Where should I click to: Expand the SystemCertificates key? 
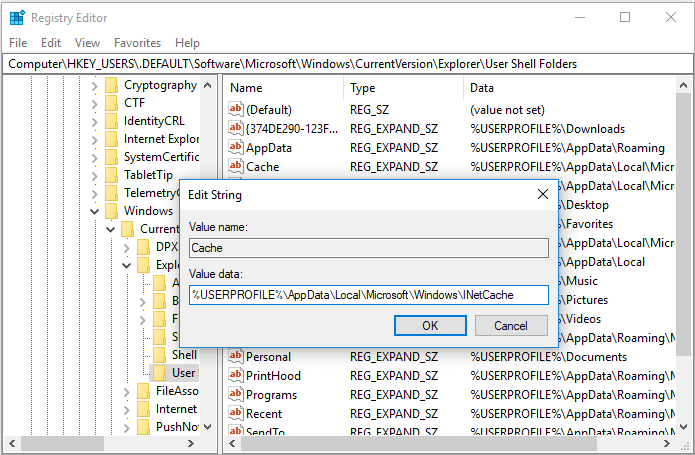coord(94,158)
